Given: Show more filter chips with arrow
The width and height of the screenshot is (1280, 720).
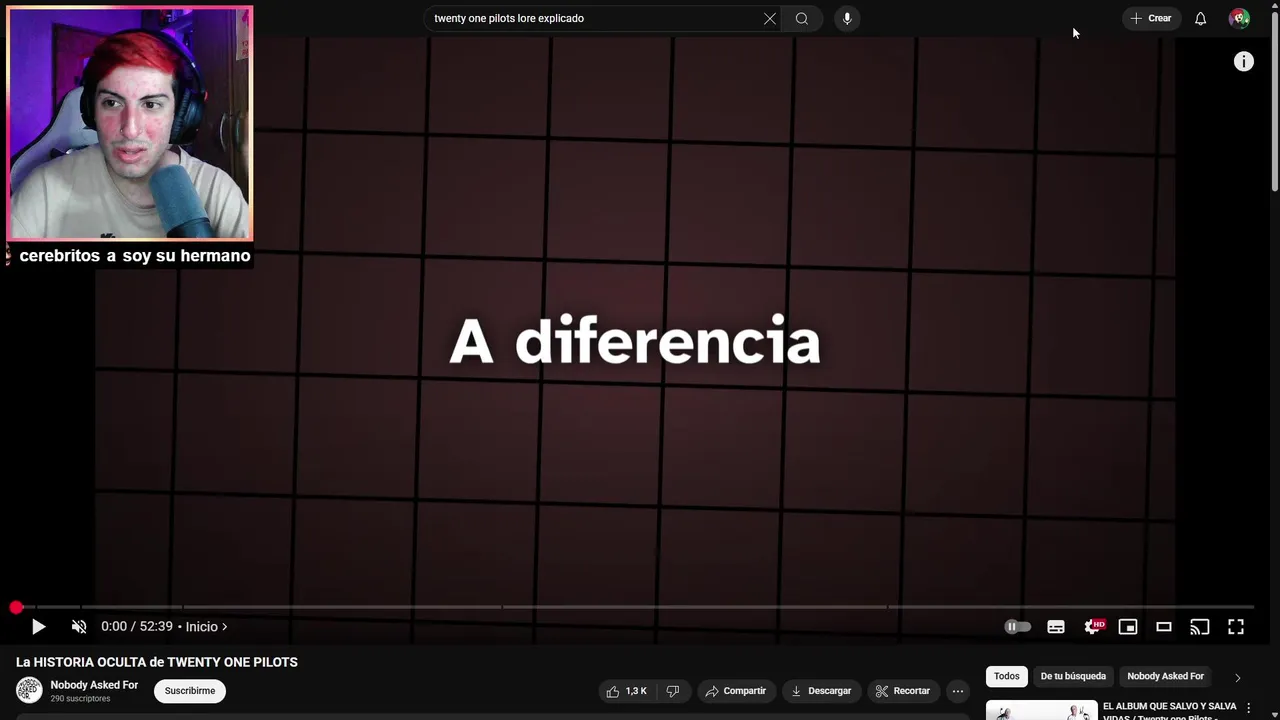Looking at the screenshot, I should tap(1237, 677).
